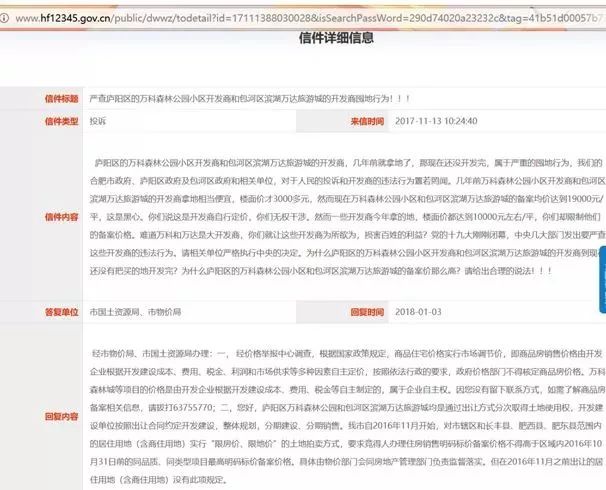Viewport: 606px width, 490px height.
Task: Click the value 市国土资源局、市物价局
Action: (x=135, y=312)
